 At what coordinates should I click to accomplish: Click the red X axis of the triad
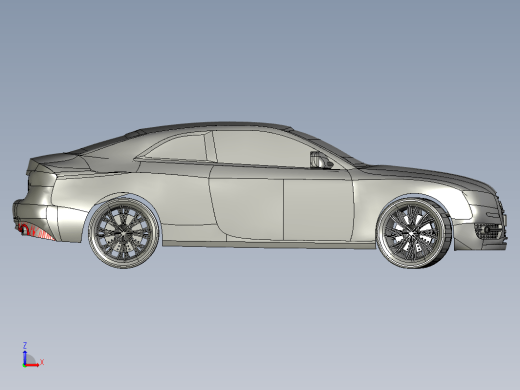coord(32,365)
